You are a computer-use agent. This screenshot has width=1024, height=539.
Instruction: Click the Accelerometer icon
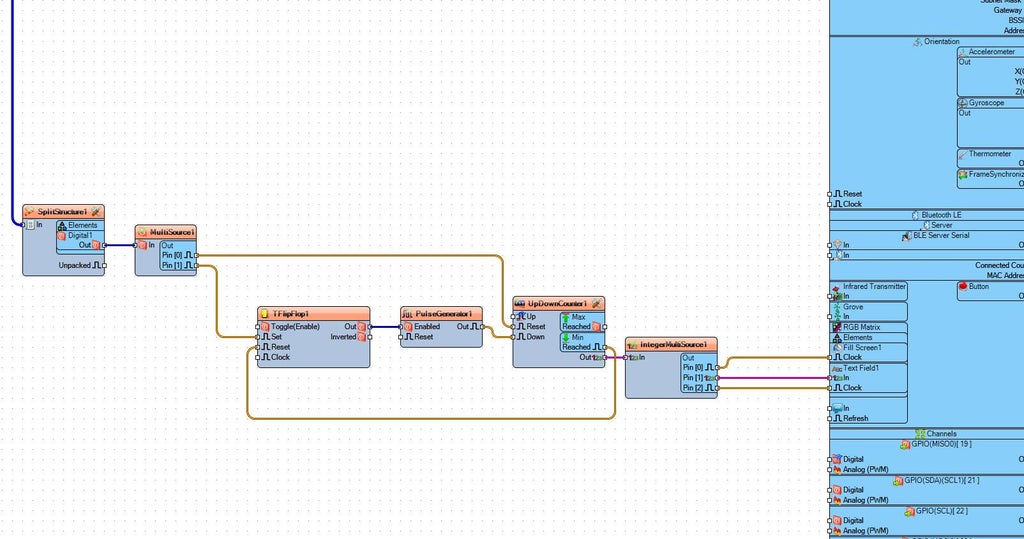963,52
